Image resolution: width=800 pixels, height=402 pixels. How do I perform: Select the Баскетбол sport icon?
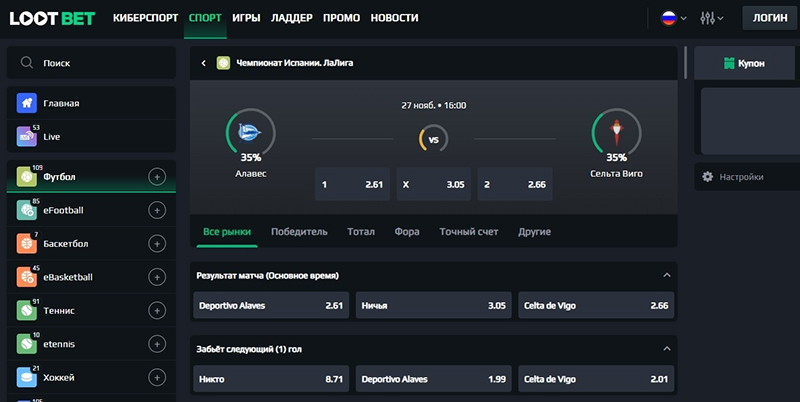click(x=27, y=243)
